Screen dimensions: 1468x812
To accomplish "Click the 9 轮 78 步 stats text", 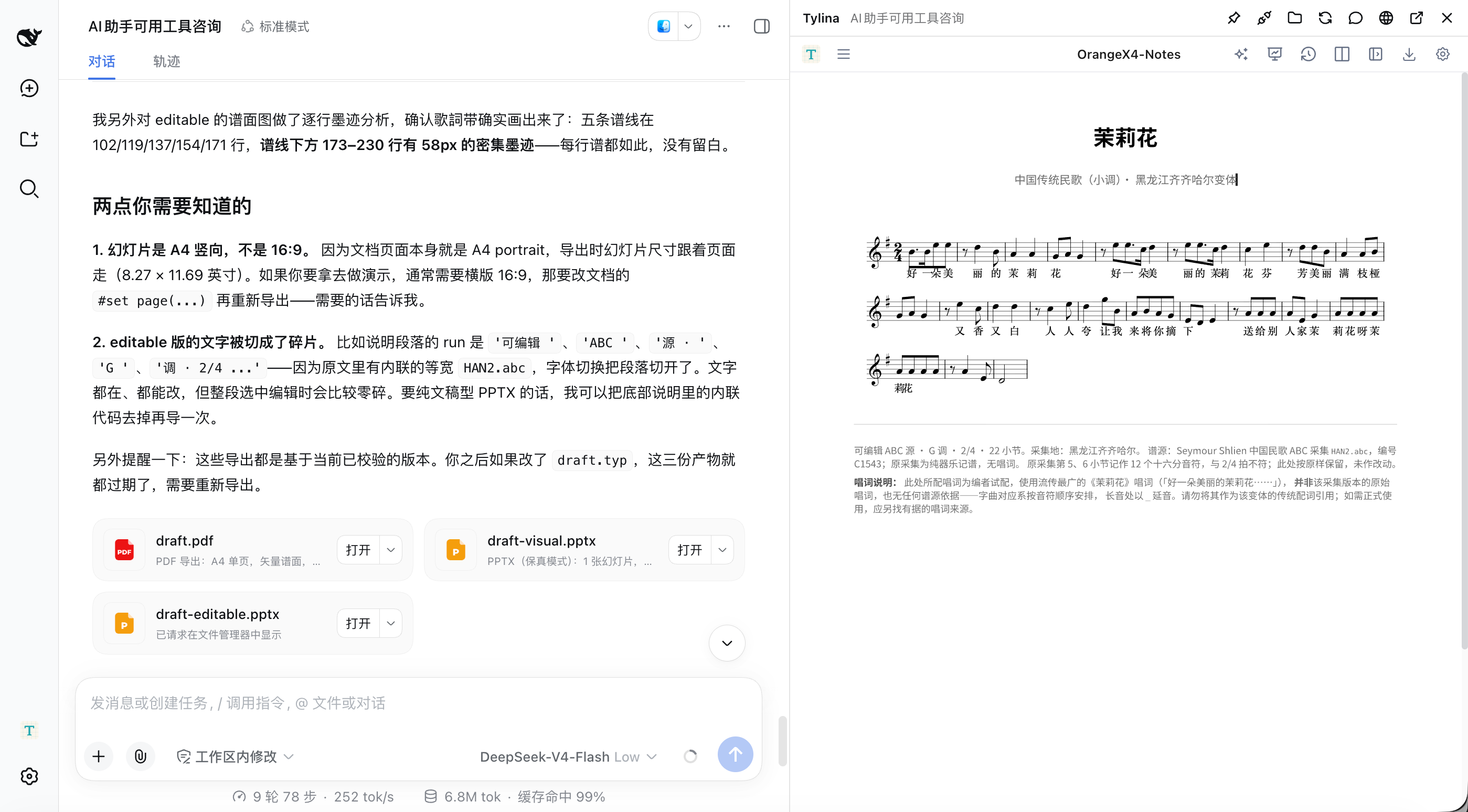I will coord(314,796).
